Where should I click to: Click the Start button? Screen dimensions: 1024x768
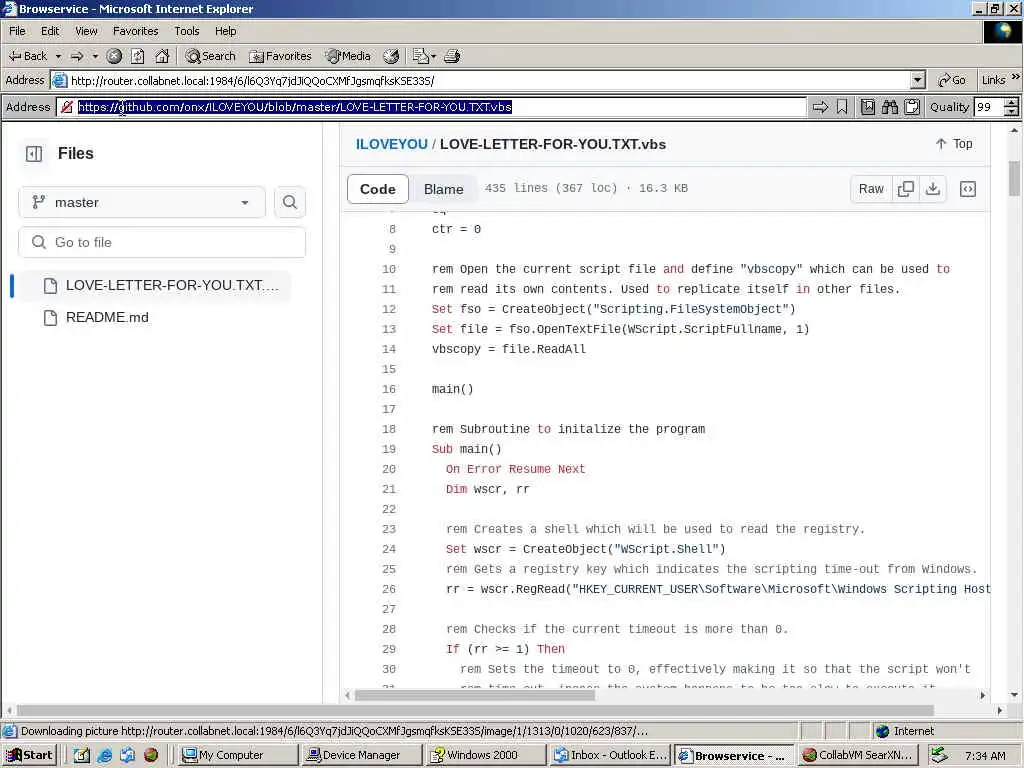click(30, 755)
